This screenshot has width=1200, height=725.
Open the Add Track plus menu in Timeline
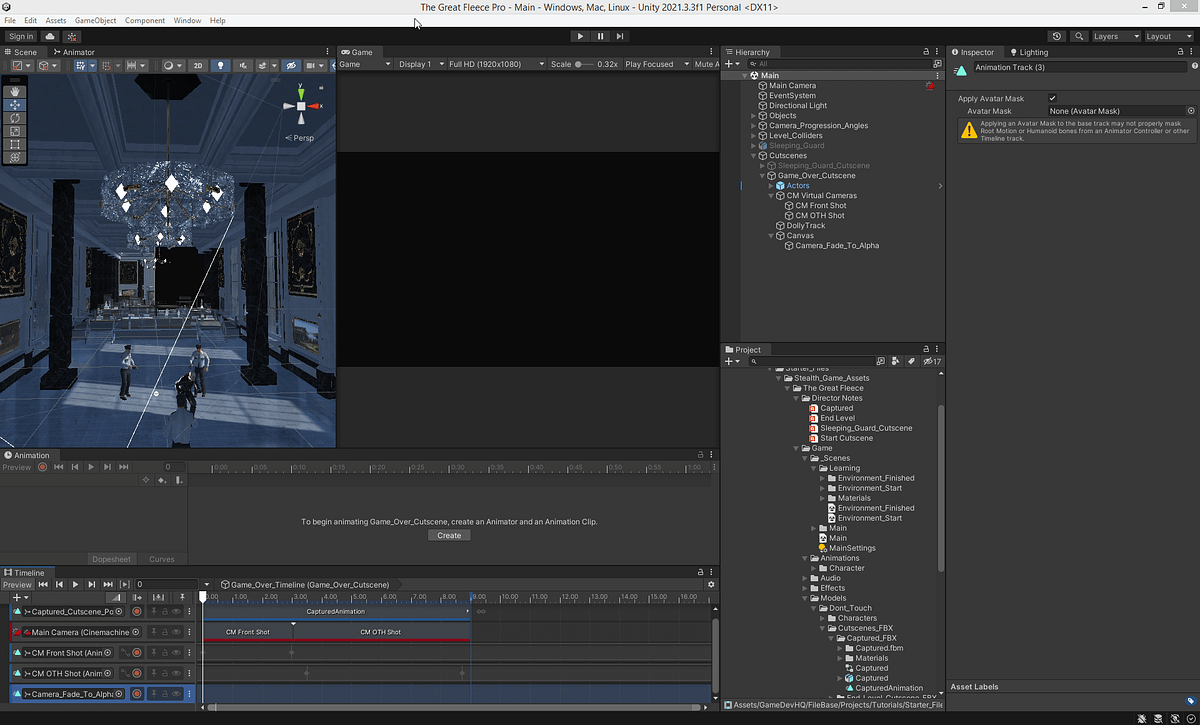(x=16, y=597)
